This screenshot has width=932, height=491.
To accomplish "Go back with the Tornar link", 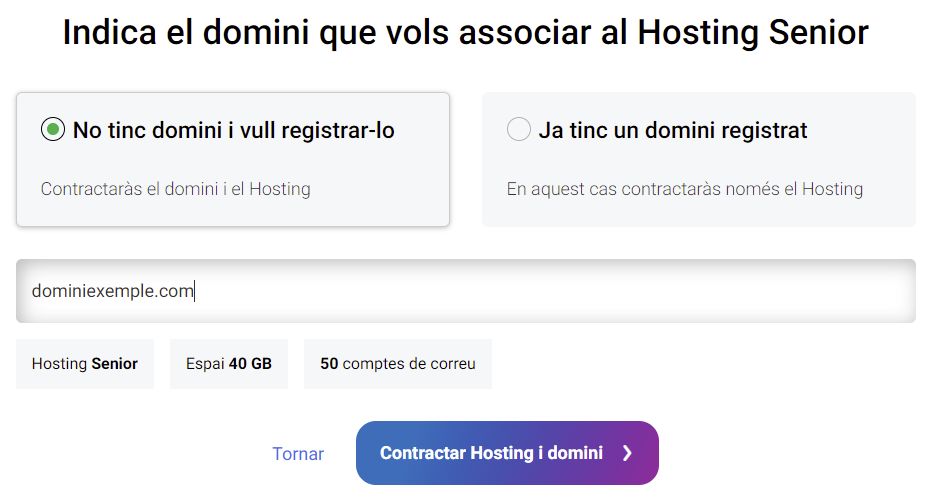I will click(298, 454).
